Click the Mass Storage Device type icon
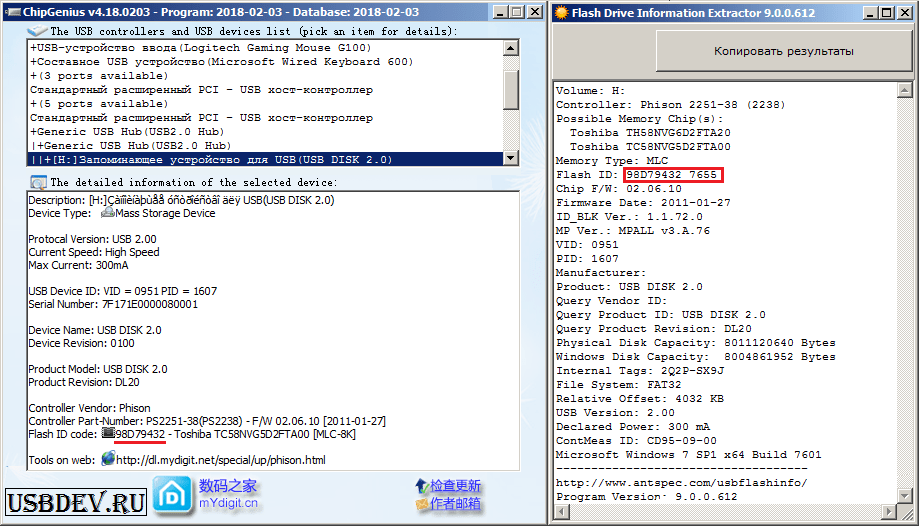The image size is (919, 526). click(107, 212)
